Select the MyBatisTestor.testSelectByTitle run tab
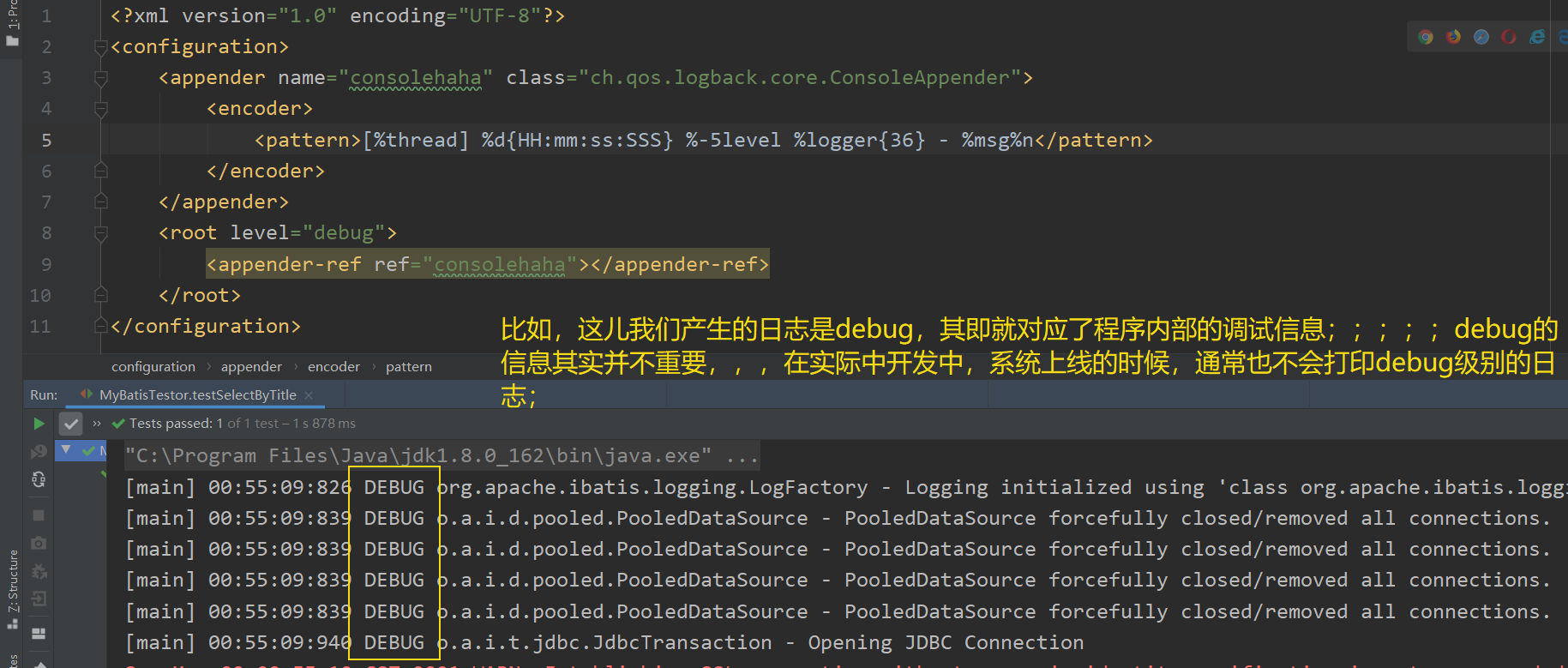Image resolution: width=1568 pixels, height=668 pixels. pyautogui.click(x=197, y=395)
